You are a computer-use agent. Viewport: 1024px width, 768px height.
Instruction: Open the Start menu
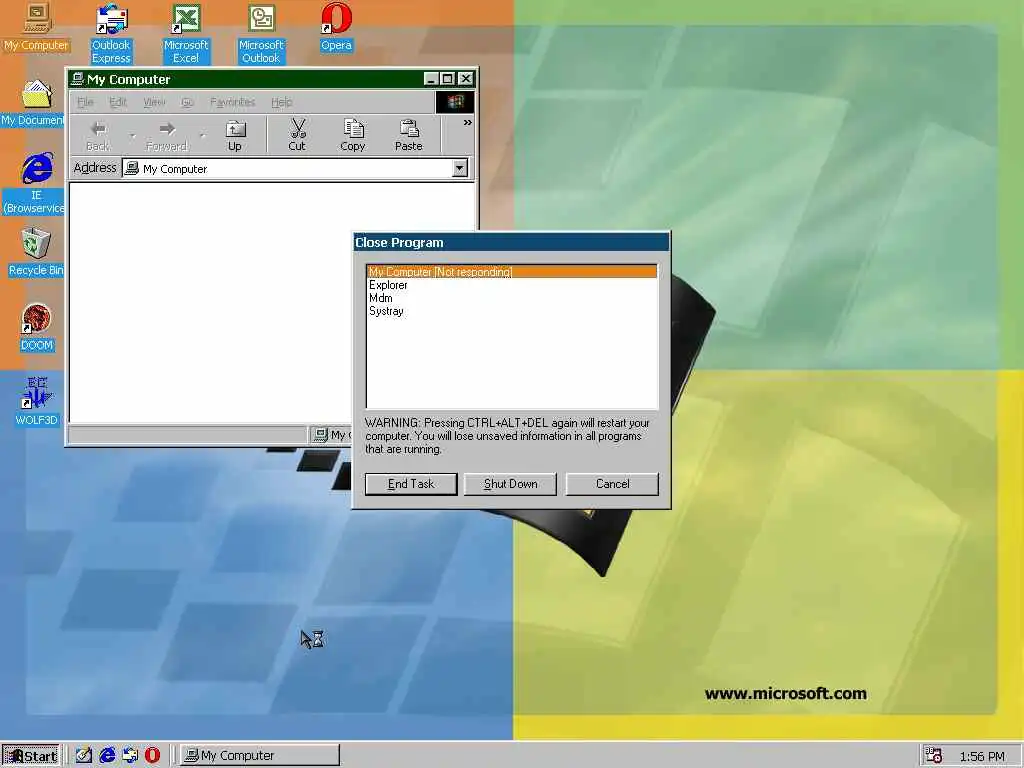coord(31,756)
